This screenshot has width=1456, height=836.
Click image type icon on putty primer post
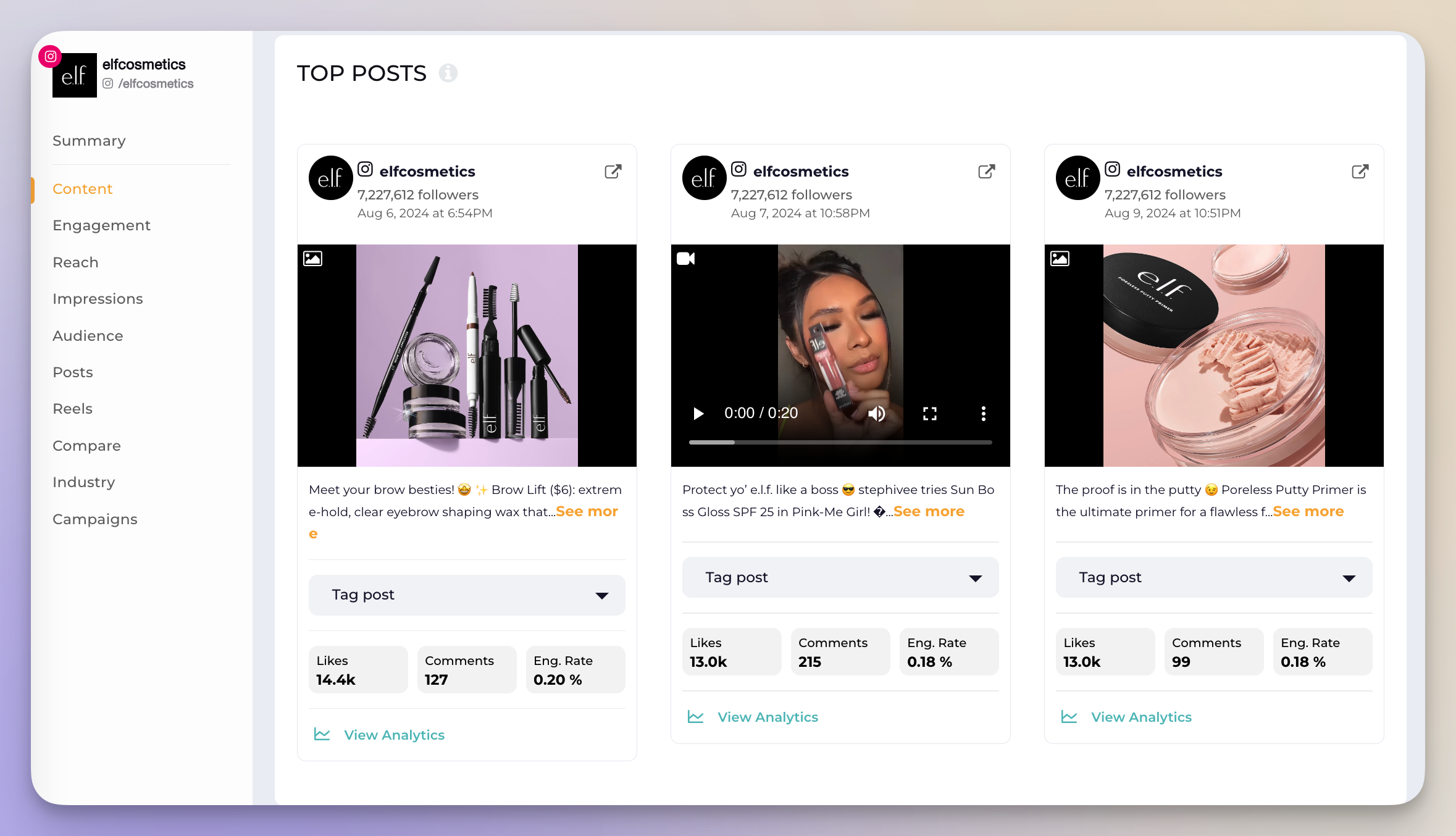click(x=1060, y=258)
